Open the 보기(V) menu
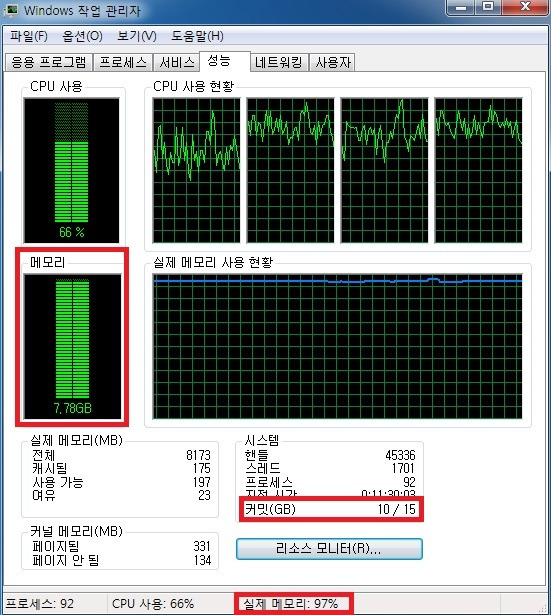This screenshot has height=615, width=551. 137,36
